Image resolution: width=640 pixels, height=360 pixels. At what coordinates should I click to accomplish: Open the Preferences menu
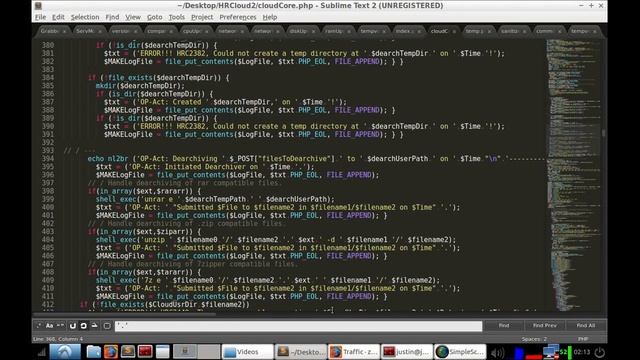coord(238,17)
